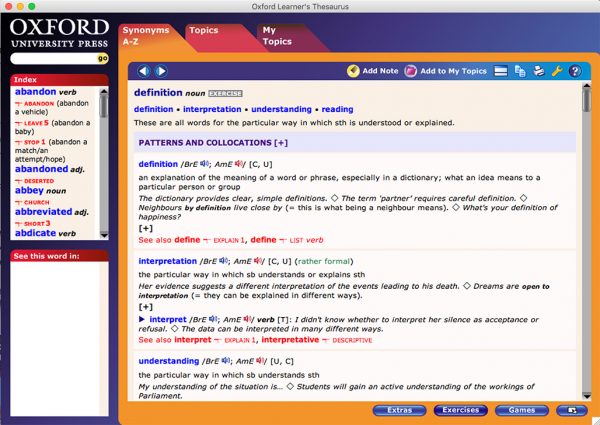Click the Add Note pencil icon
This screenshot has height=425, width=600.
[353, 71]
